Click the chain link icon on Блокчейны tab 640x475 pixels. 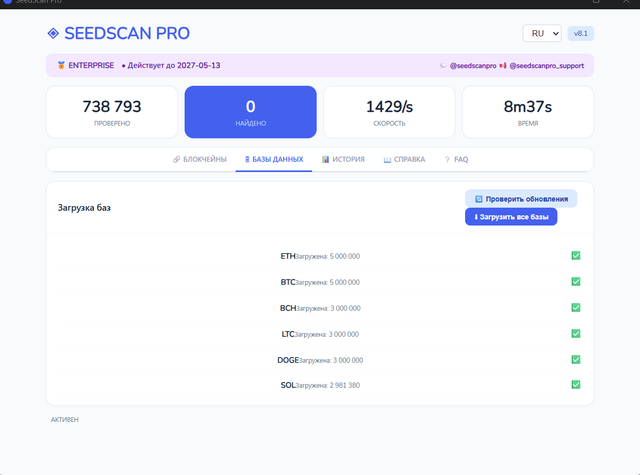176,160
